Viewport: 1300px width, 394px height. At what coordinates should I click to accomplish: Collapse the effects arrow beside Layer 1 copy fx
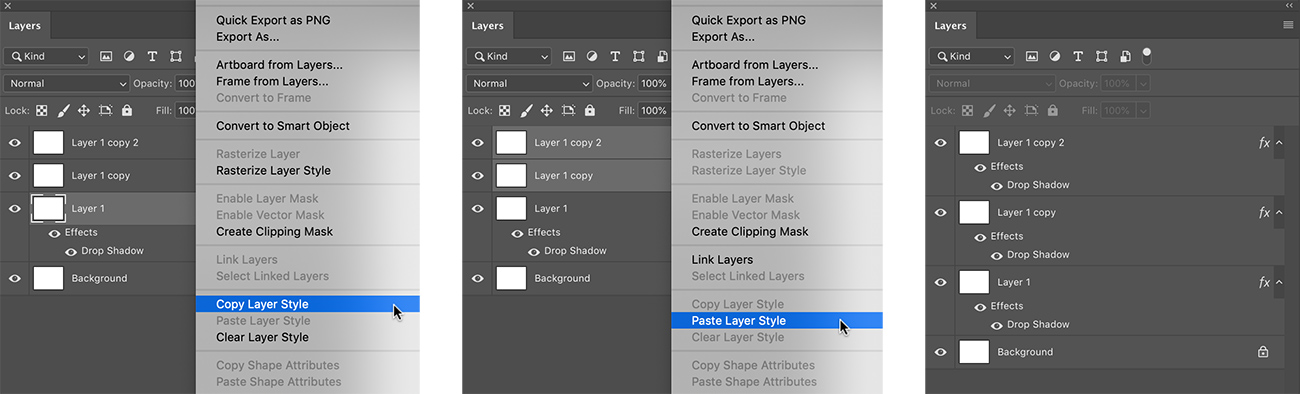(x=1279, y=213)
